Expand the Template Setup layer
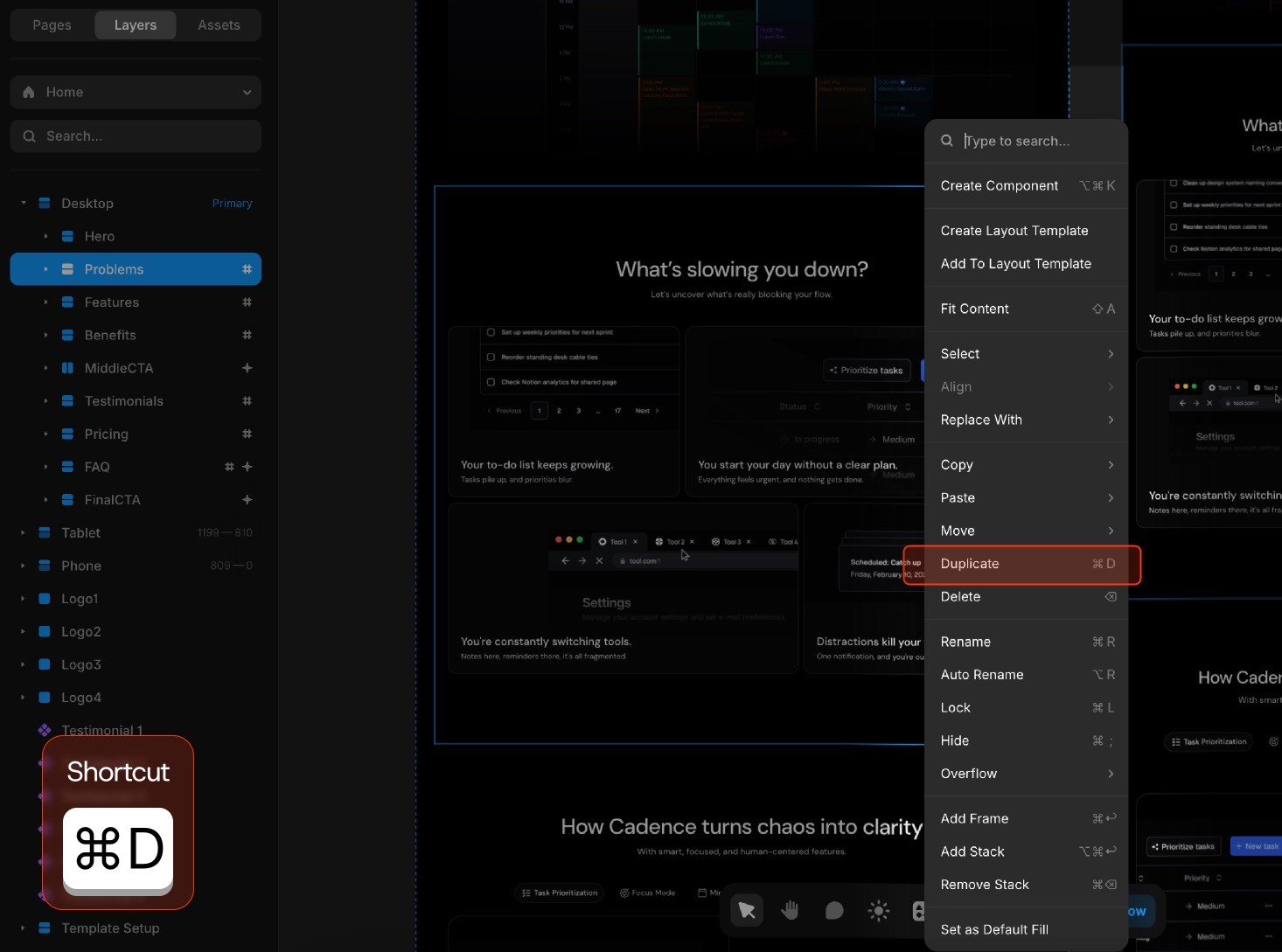1282x952 pixels. [x=23, y=928]
